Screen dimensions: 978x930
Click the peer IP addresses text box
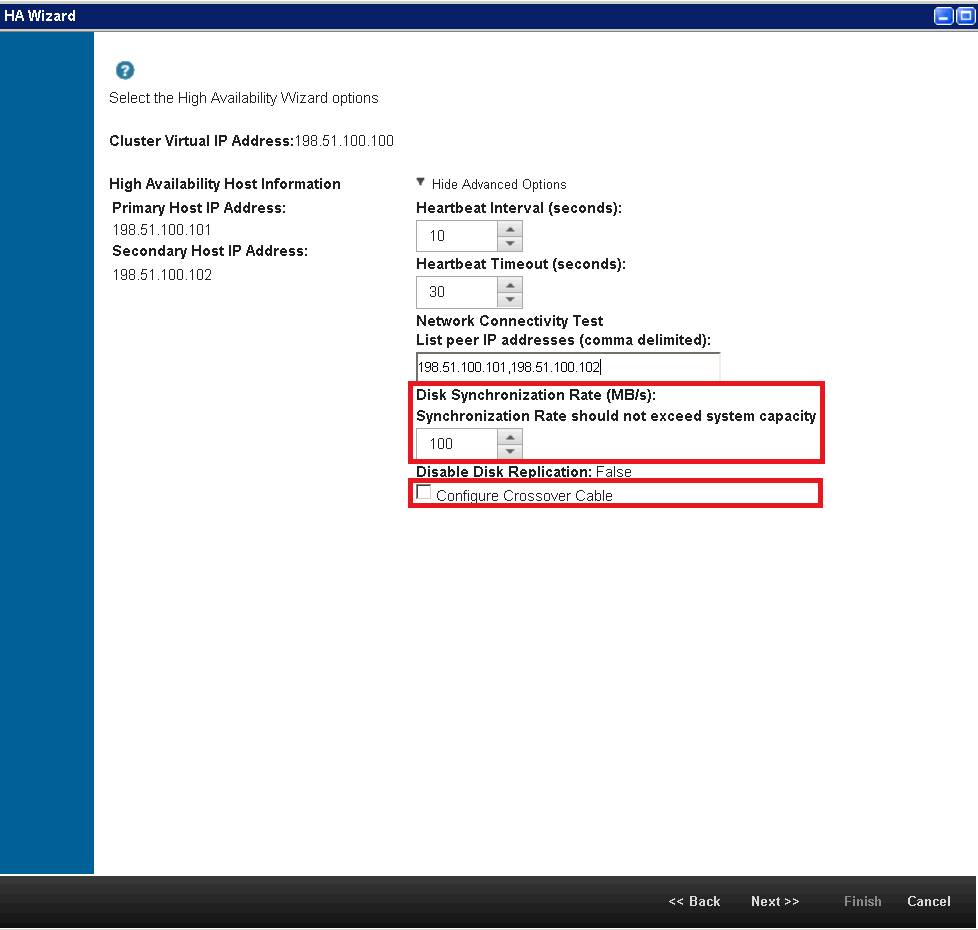[568, 367]
